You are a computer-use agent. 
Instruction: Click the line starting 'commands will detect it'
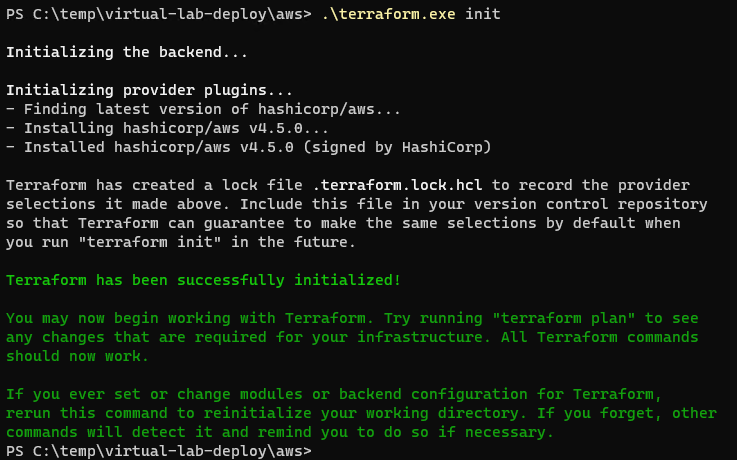280,432
